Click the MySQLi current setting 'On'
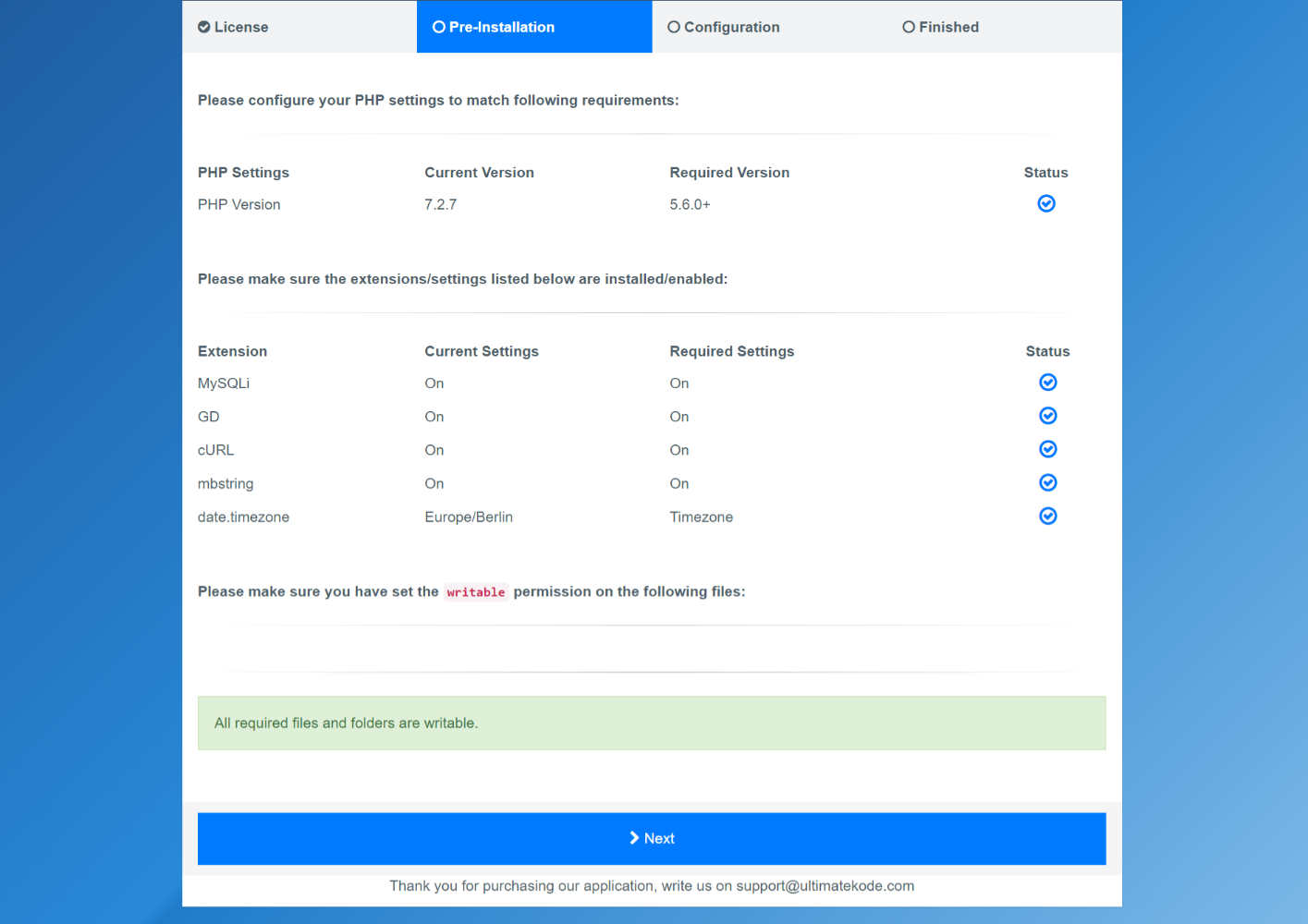This screenshot has height=924, width=1308. (434, 383)
